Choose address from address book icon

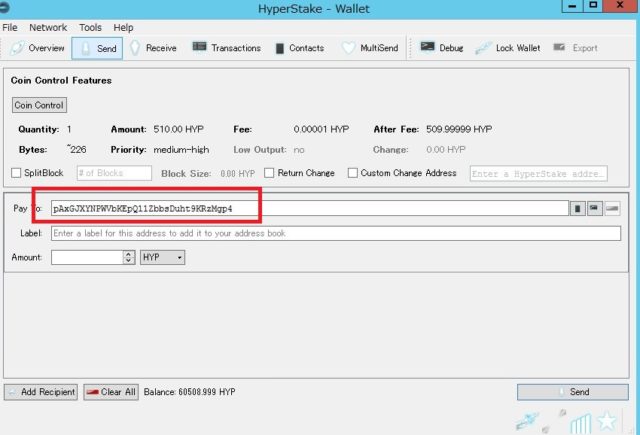coord(578,209)
